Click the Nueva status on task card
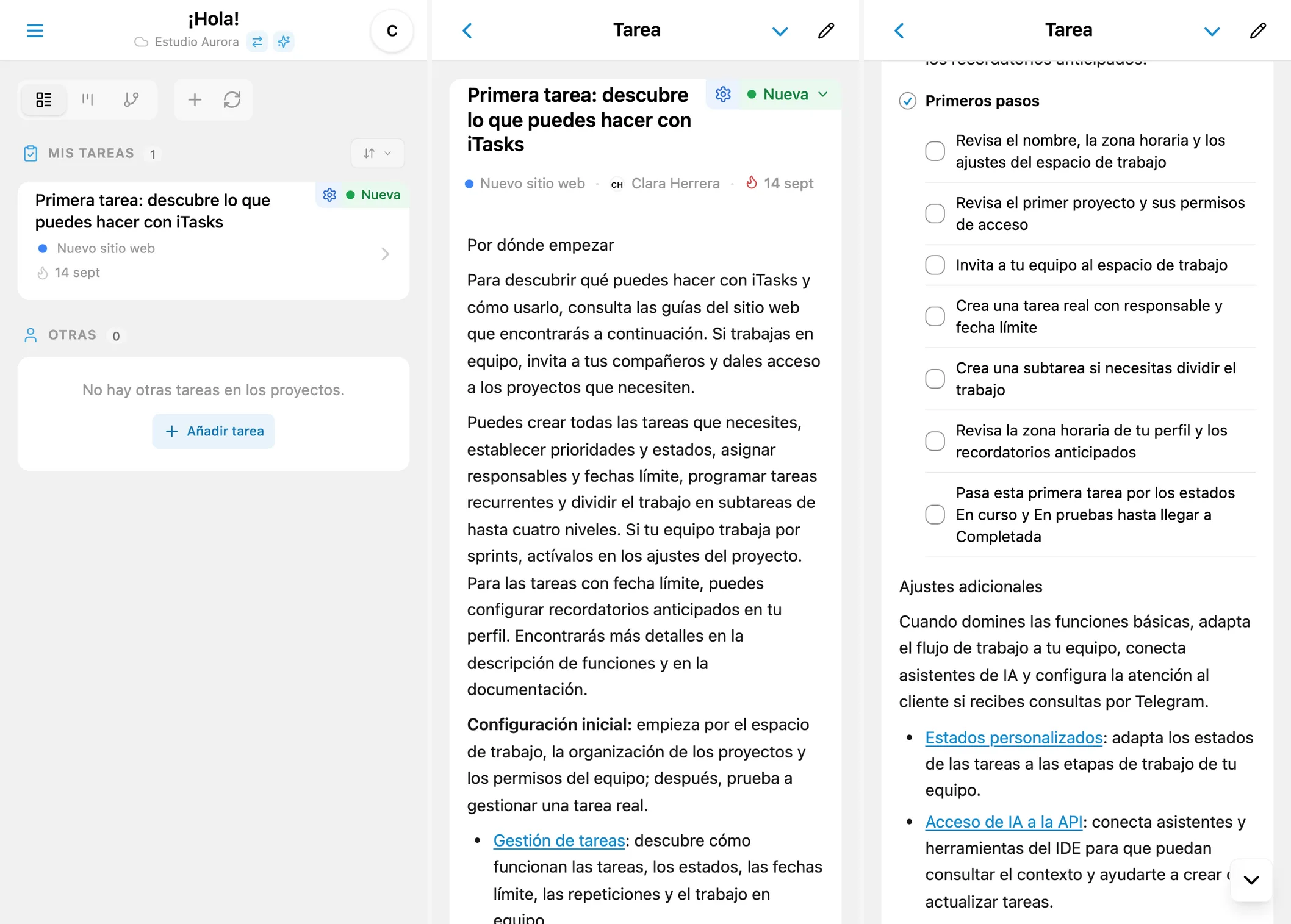Viewport: 1291px width, 924px height. (x=373, y=195)
